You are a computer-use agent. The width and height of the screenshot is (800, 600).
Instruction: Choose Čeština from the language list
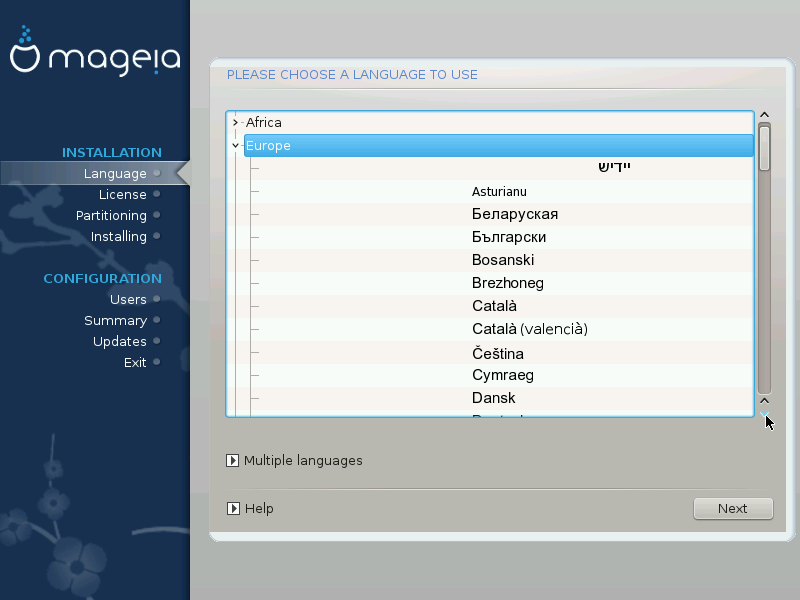pos(497,354)
